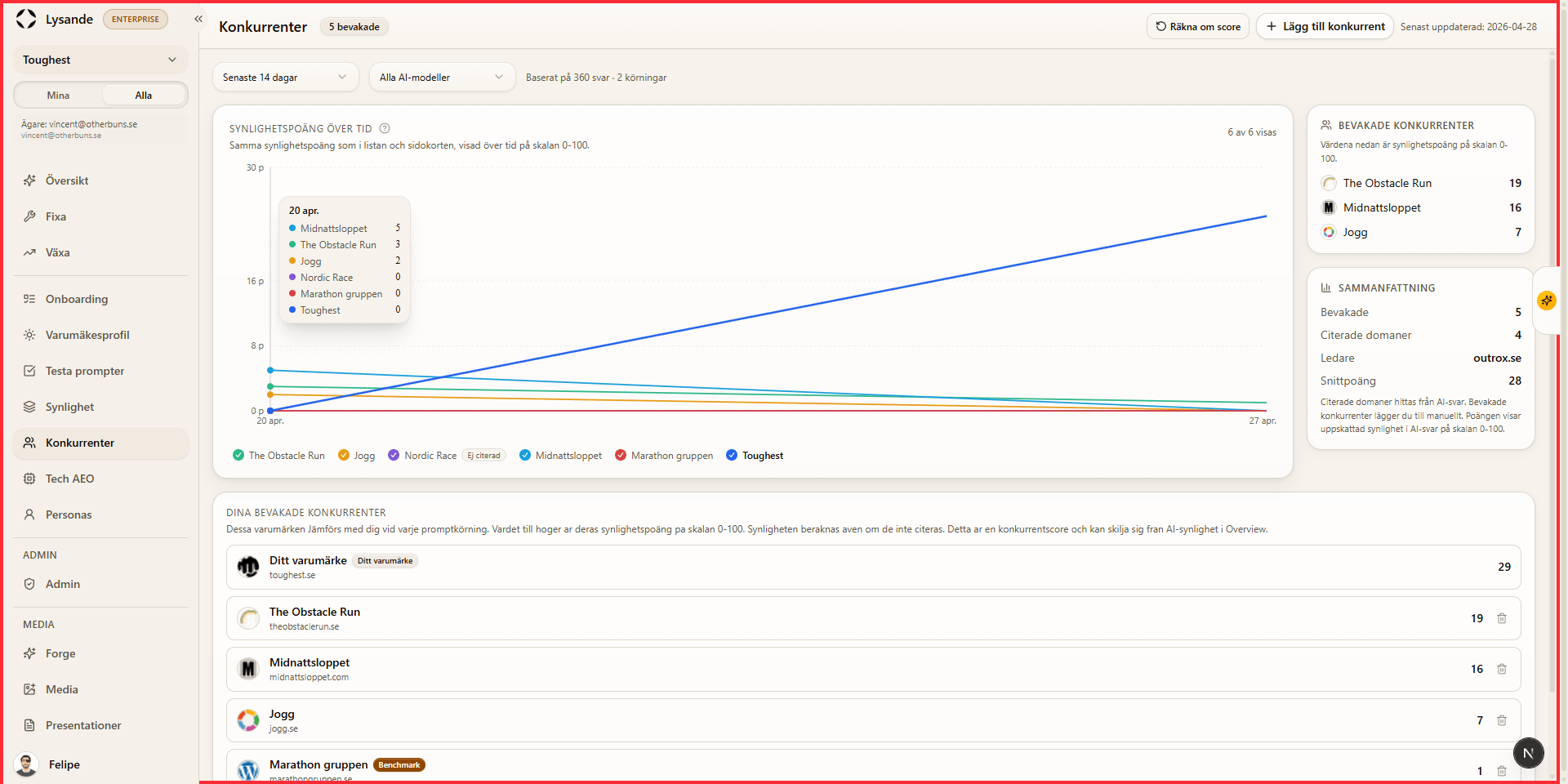The image size is (1568, 784).
Task: Toggle The Obstacle Run chart series
Action: coord(278,456)
